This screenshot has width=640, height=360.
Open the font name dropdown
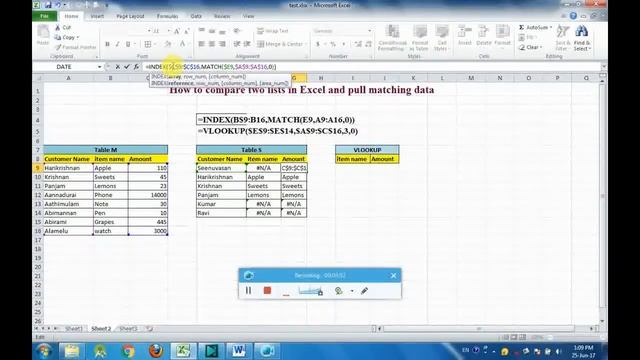(x=149, y=31)
